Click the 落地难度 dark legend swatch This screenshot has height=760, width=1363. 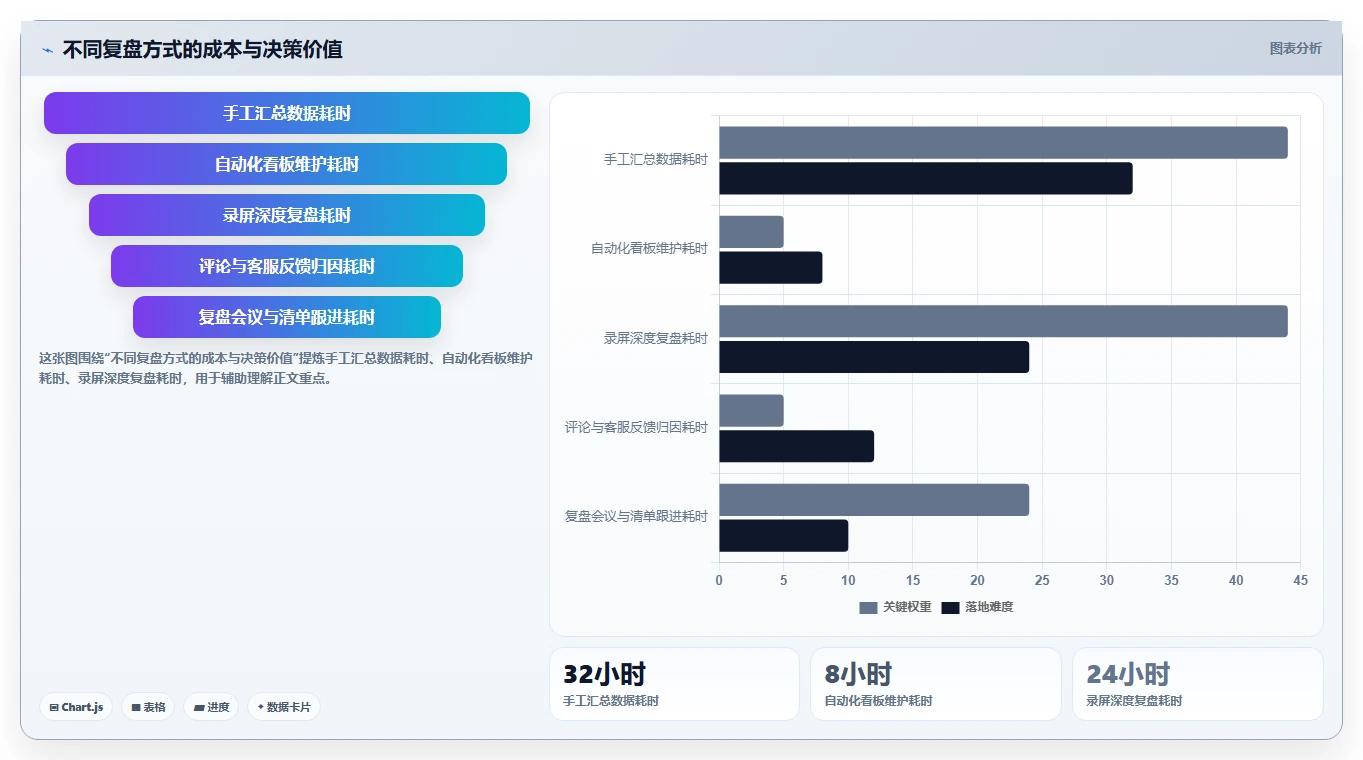950,608
